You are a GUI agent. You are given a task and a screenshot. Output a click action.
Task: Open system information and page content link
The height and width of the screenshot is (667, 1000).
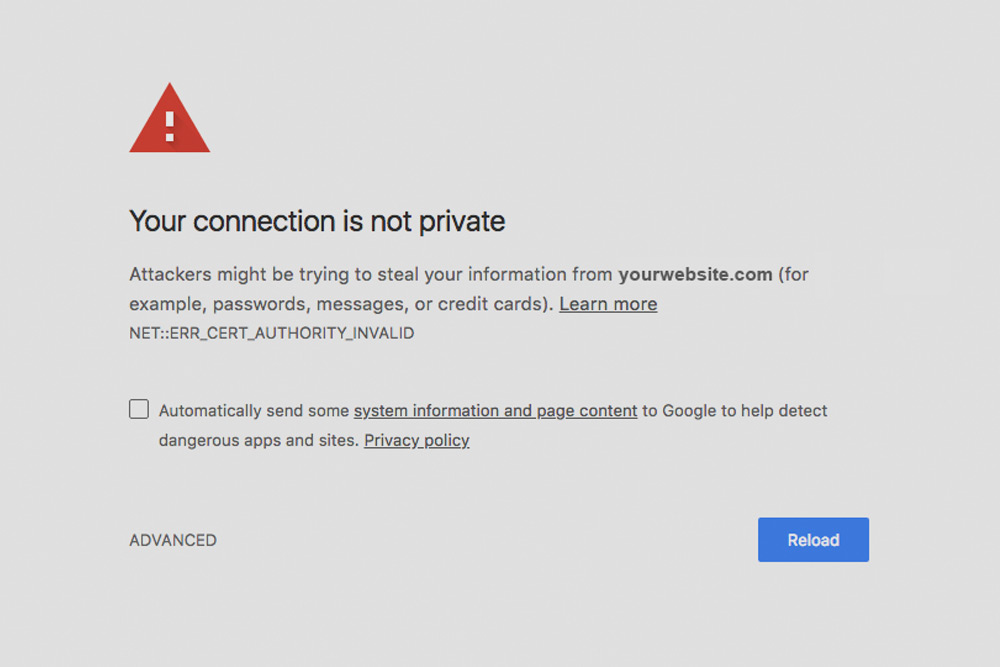pyautogui.click(x=496, y=411)
